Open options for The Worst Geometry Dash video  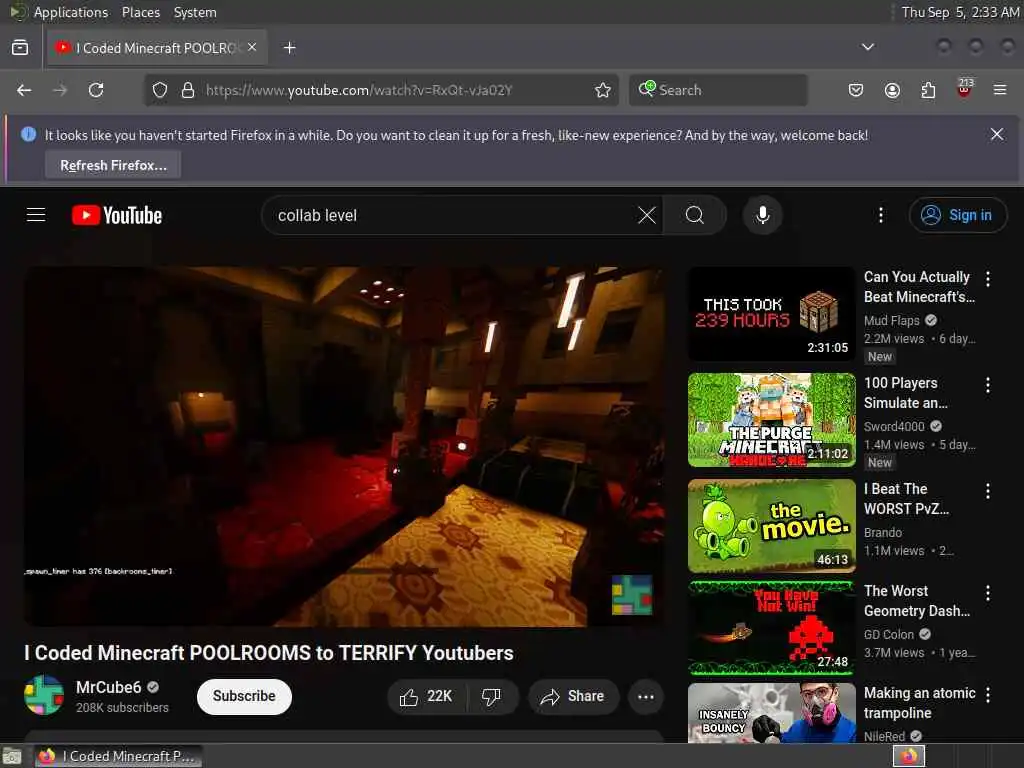[988, 593]
